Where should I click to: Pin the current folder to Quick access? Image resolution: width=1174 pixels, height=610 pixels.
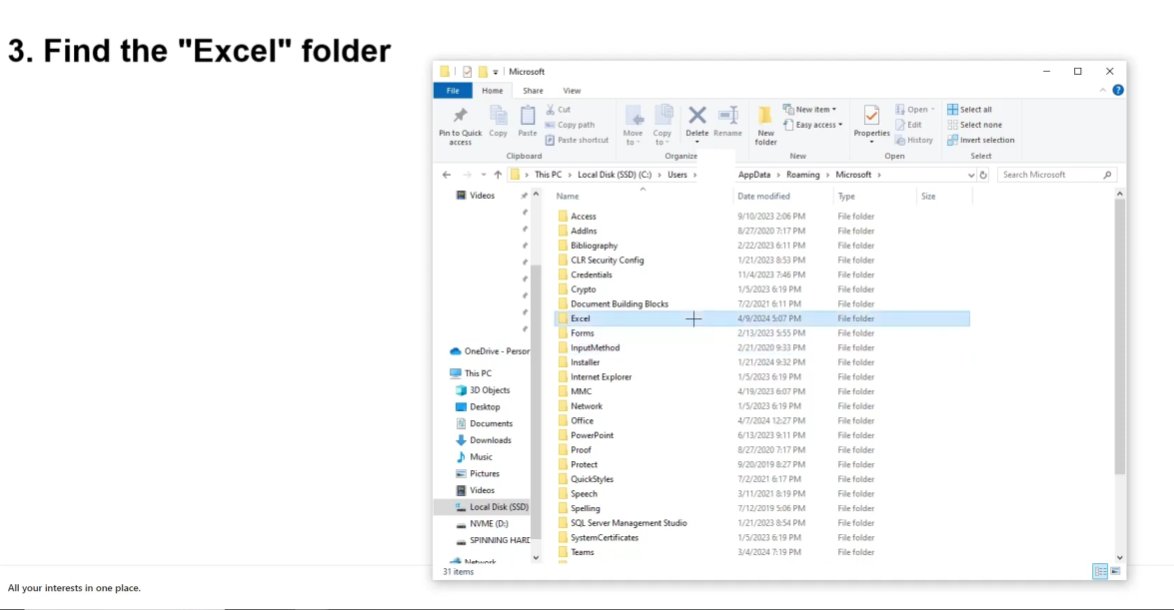(x=459, y=124)
